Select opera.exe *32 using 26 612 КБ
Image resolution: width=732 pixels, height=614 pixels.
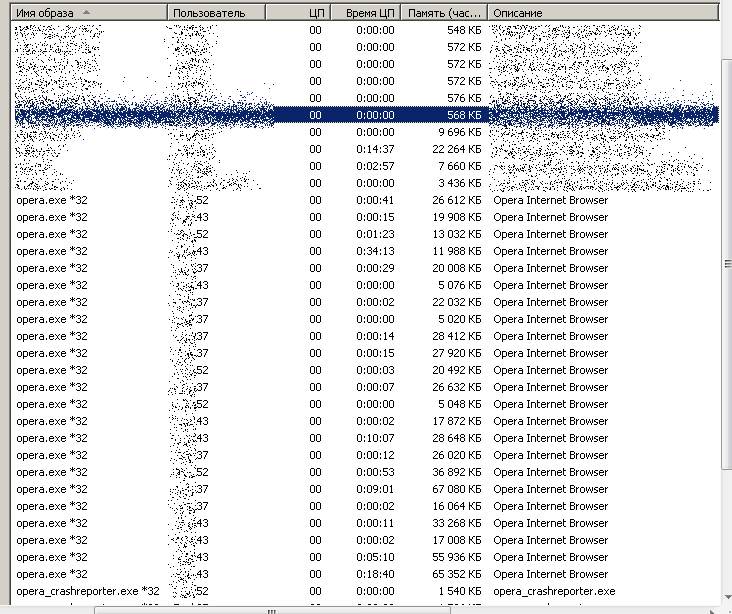[52, 200]
